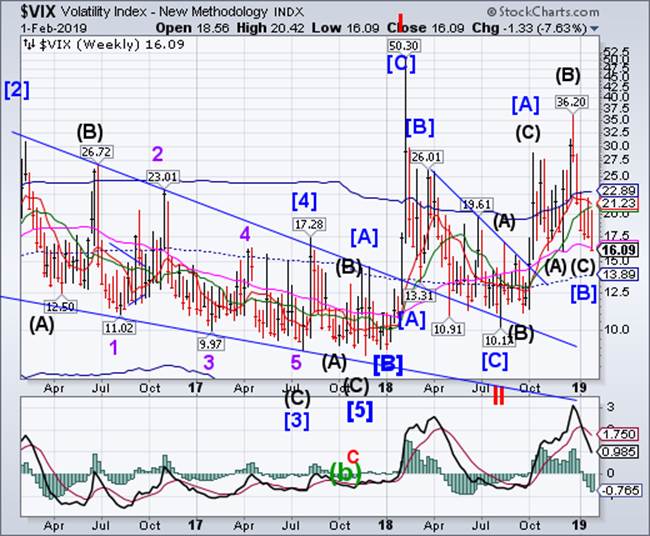Select the $VIX ticker symbol in the title

(38, 12)
